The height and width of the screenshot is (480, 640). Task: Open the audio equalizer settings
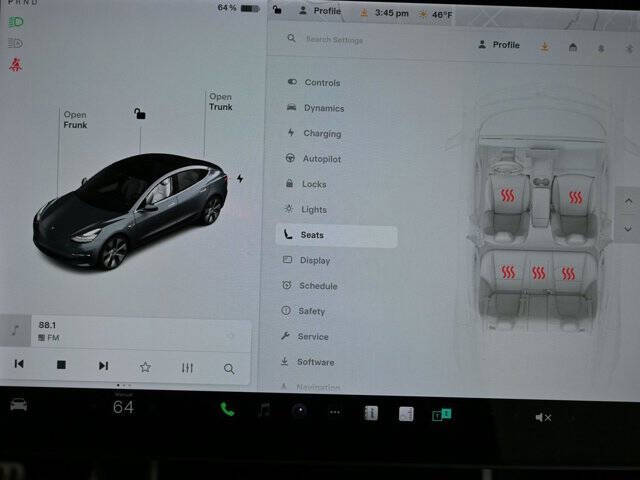click(x=187, y=368)
